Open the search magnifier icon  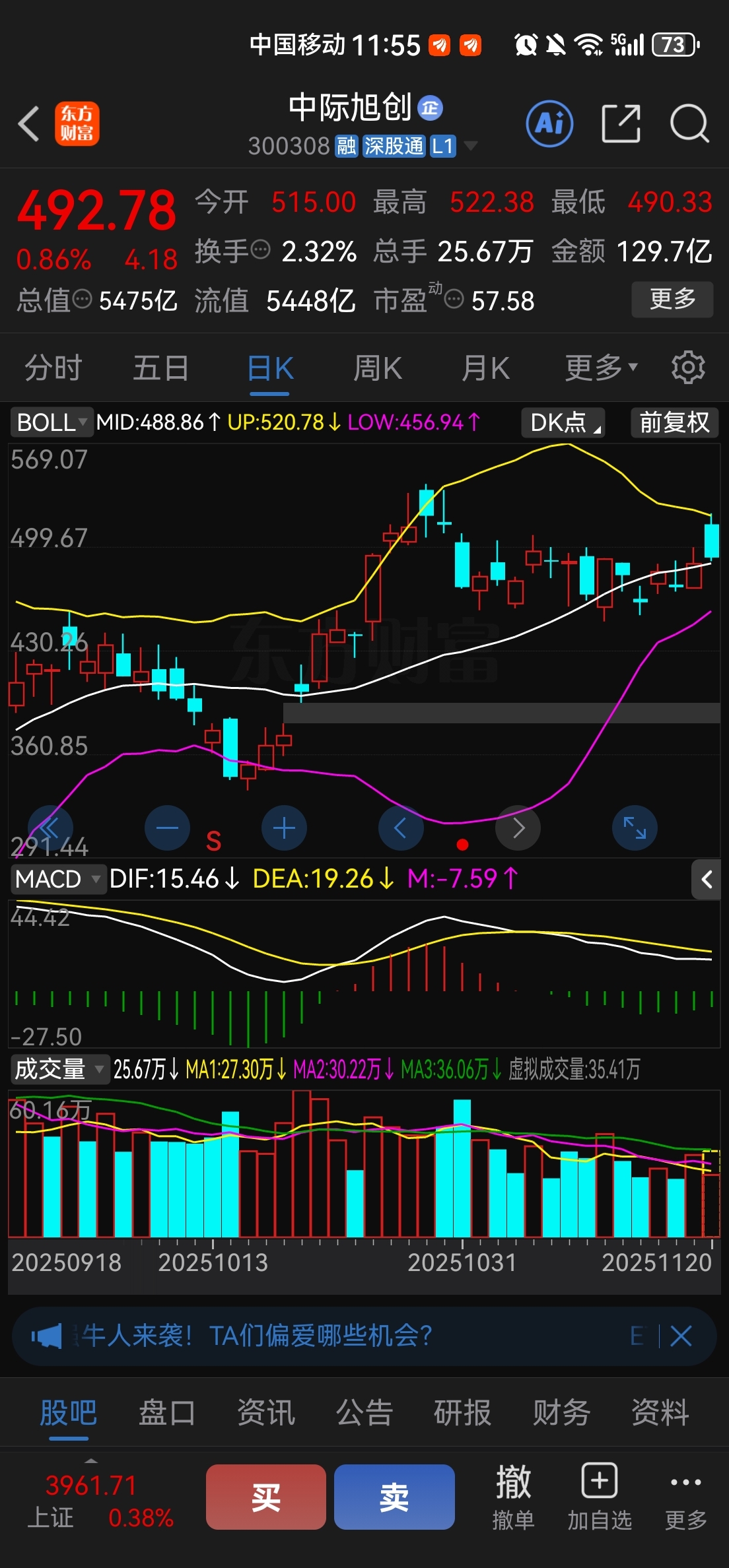(689, 123)
